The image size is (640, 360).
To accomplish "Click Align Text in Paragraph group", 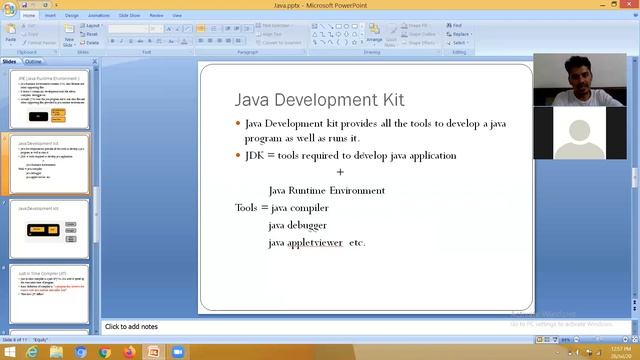I will point(270,34).
